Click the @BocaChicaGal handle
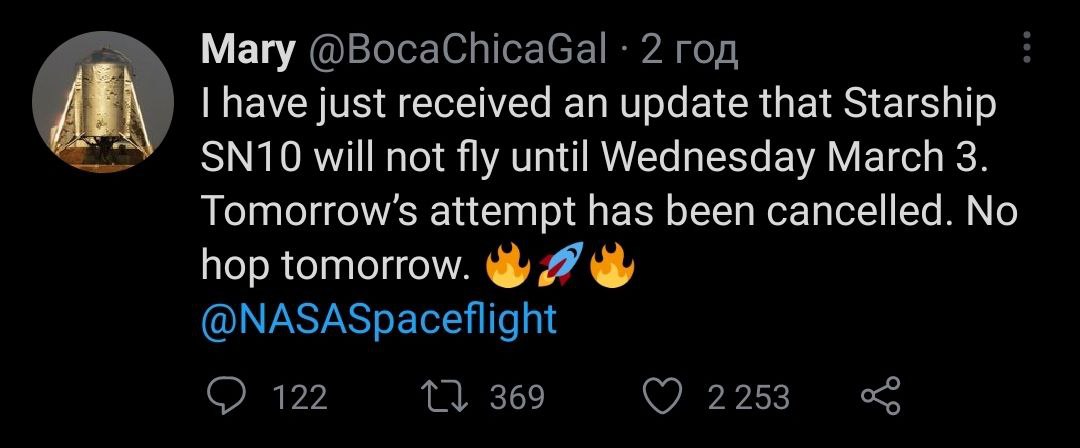This screenshot has height=448, width=1080. (x=459, y=49)
